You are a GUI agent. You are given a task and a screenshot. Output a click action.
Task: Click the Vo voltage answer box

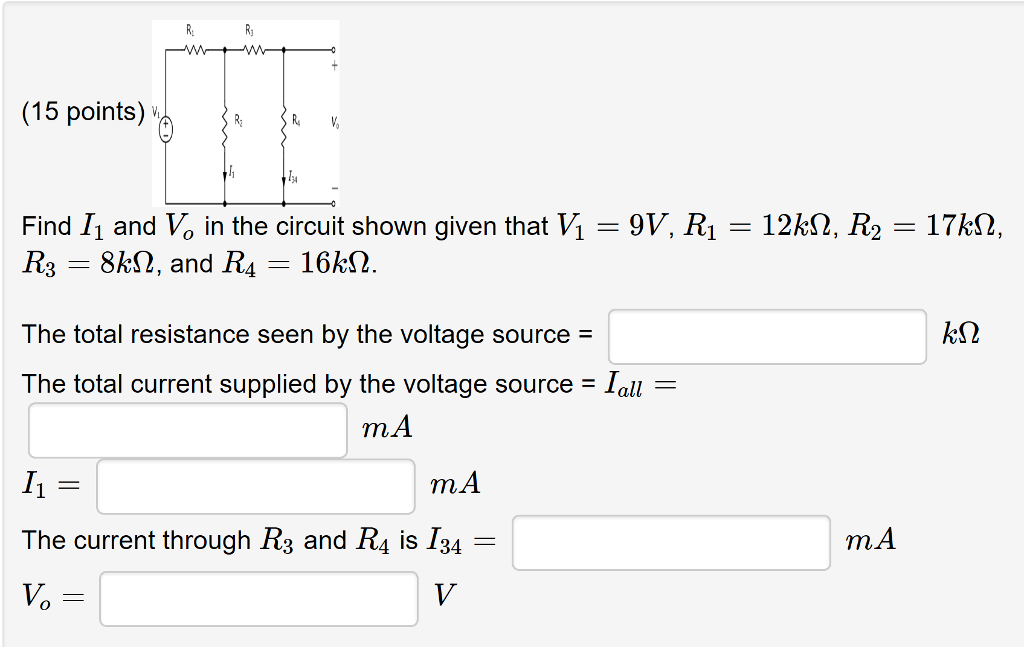[x=258, y=598]
